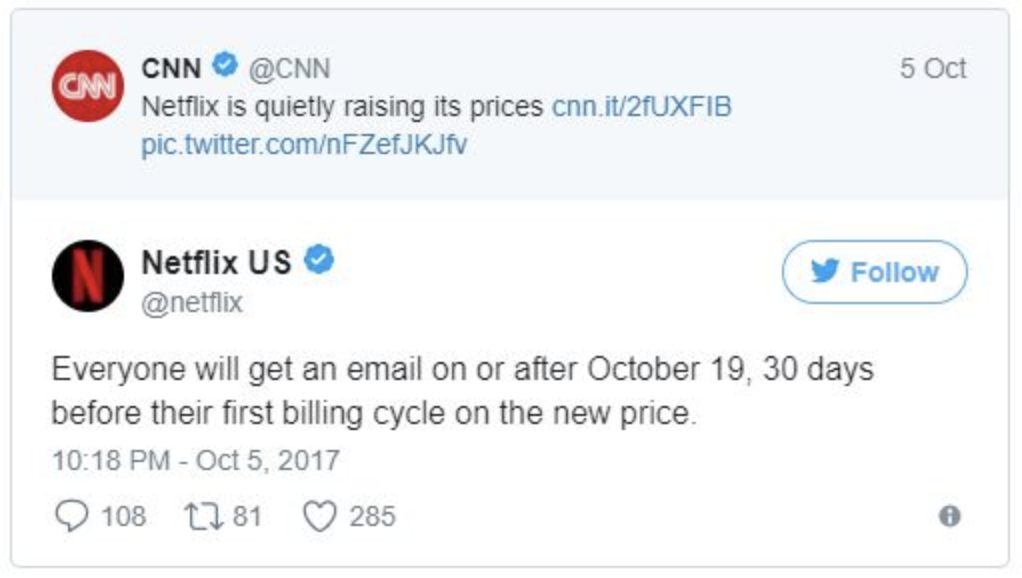This screenshot has height=578, width=1022.
Task: Click the @netflix handle
Action: (192, 302)
